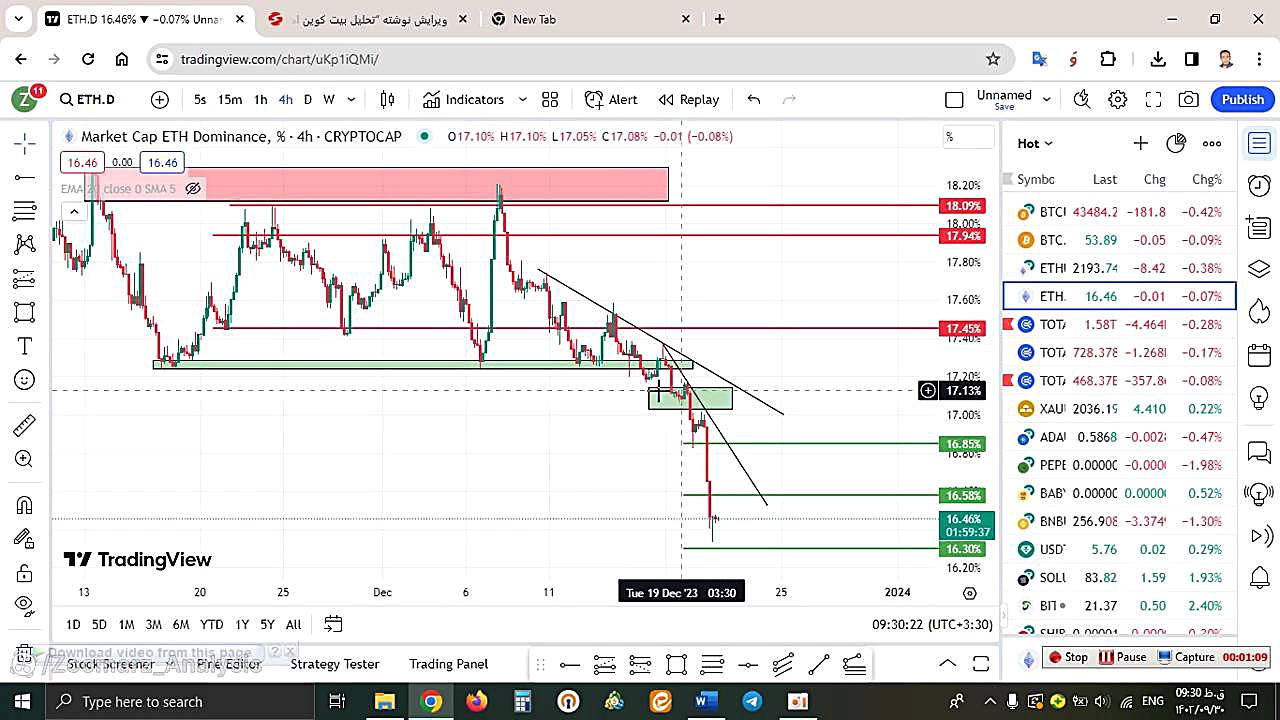Create an Alert from top toolbar
The height and width of the screenshot is (720, 1280).
(611, 99)
